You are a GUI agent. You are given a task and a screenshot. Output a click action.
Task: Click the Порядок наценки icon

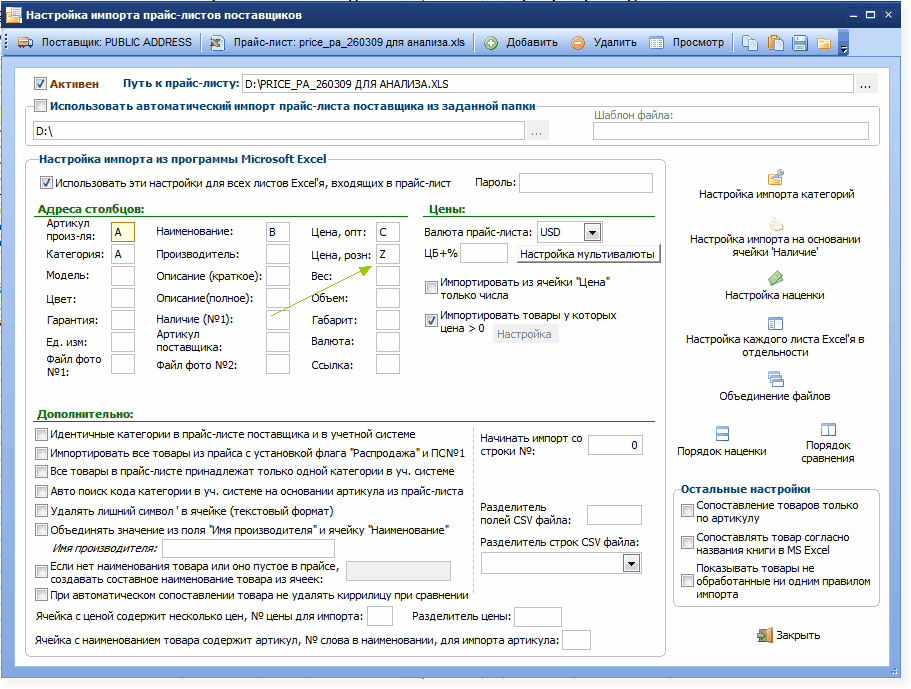click(722, 433)
